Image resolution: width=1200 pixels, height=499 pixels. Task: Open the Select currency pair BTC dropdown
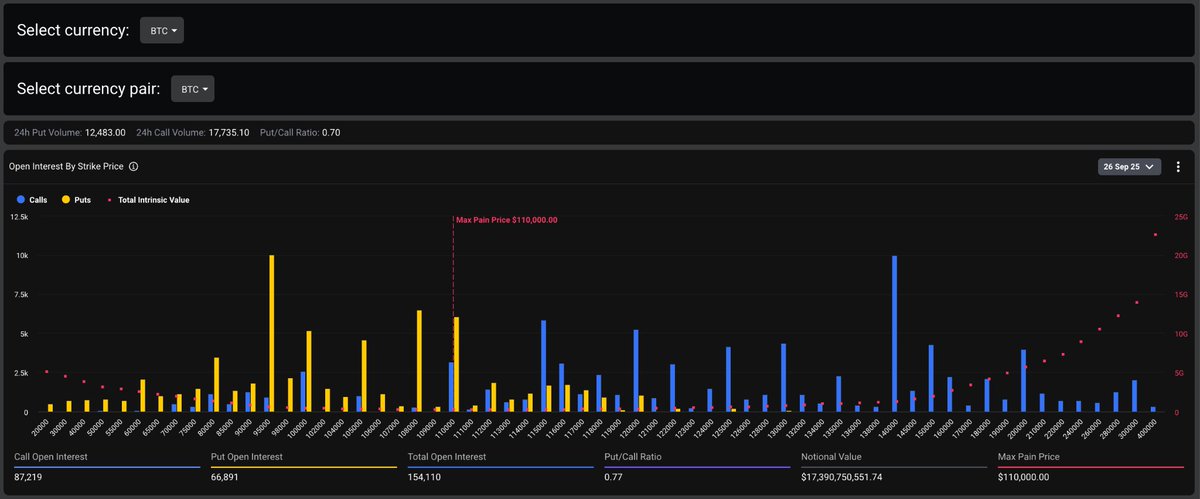tap(193, 89)
